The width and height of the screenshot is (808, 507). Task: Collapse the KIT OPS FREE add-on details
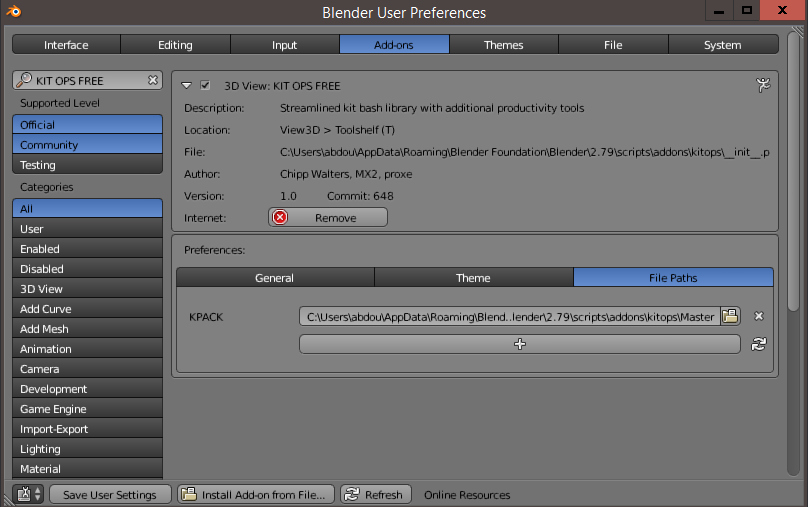coord(187,86)
